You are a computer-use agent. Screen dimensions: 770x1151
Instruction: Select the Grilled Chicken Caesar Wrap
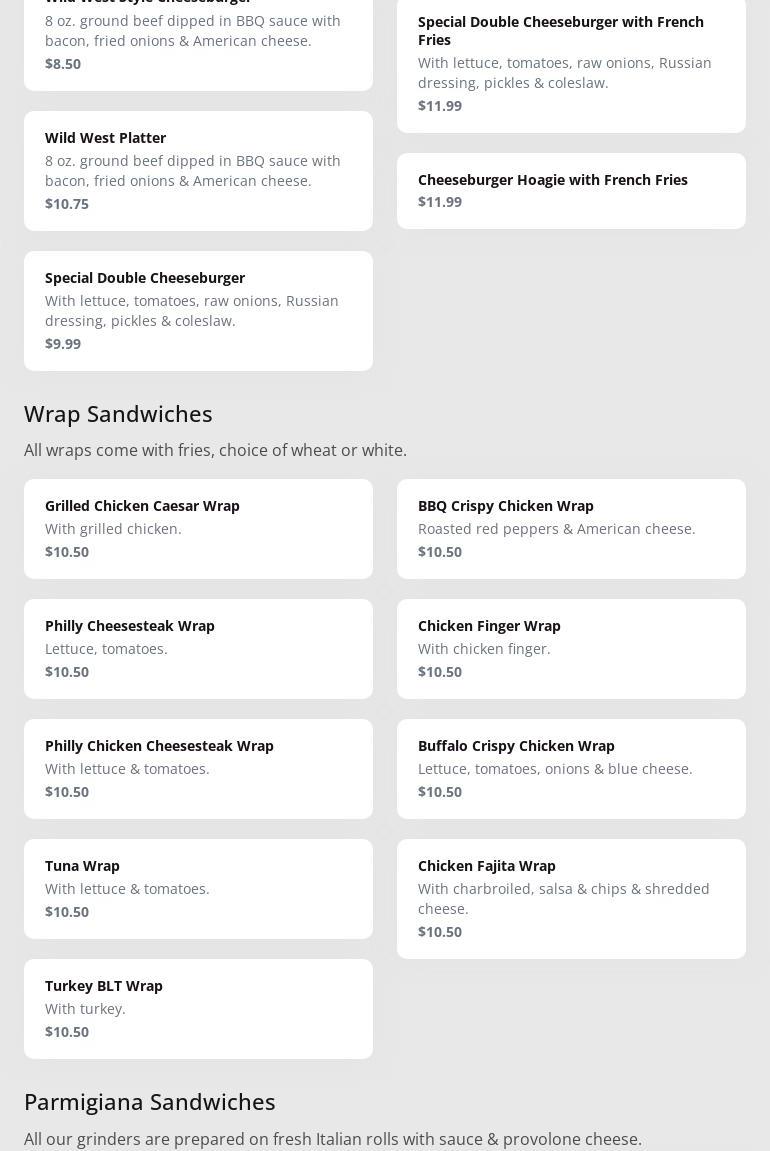pos(198,528)
